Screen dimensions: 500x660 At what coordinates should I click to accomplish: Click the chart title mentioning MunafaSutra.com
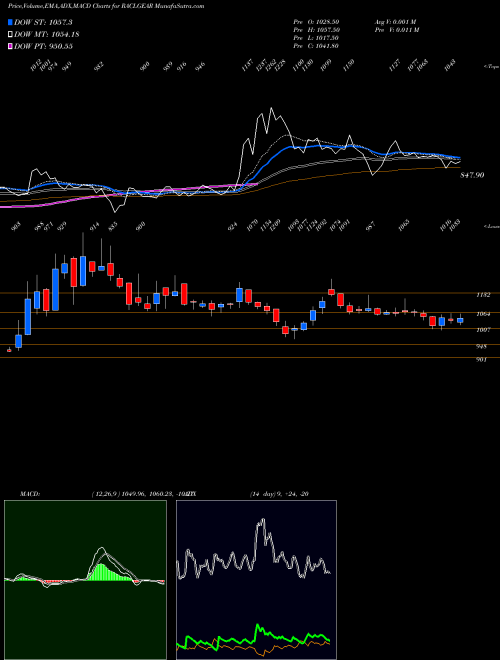[x=106, y=6]
